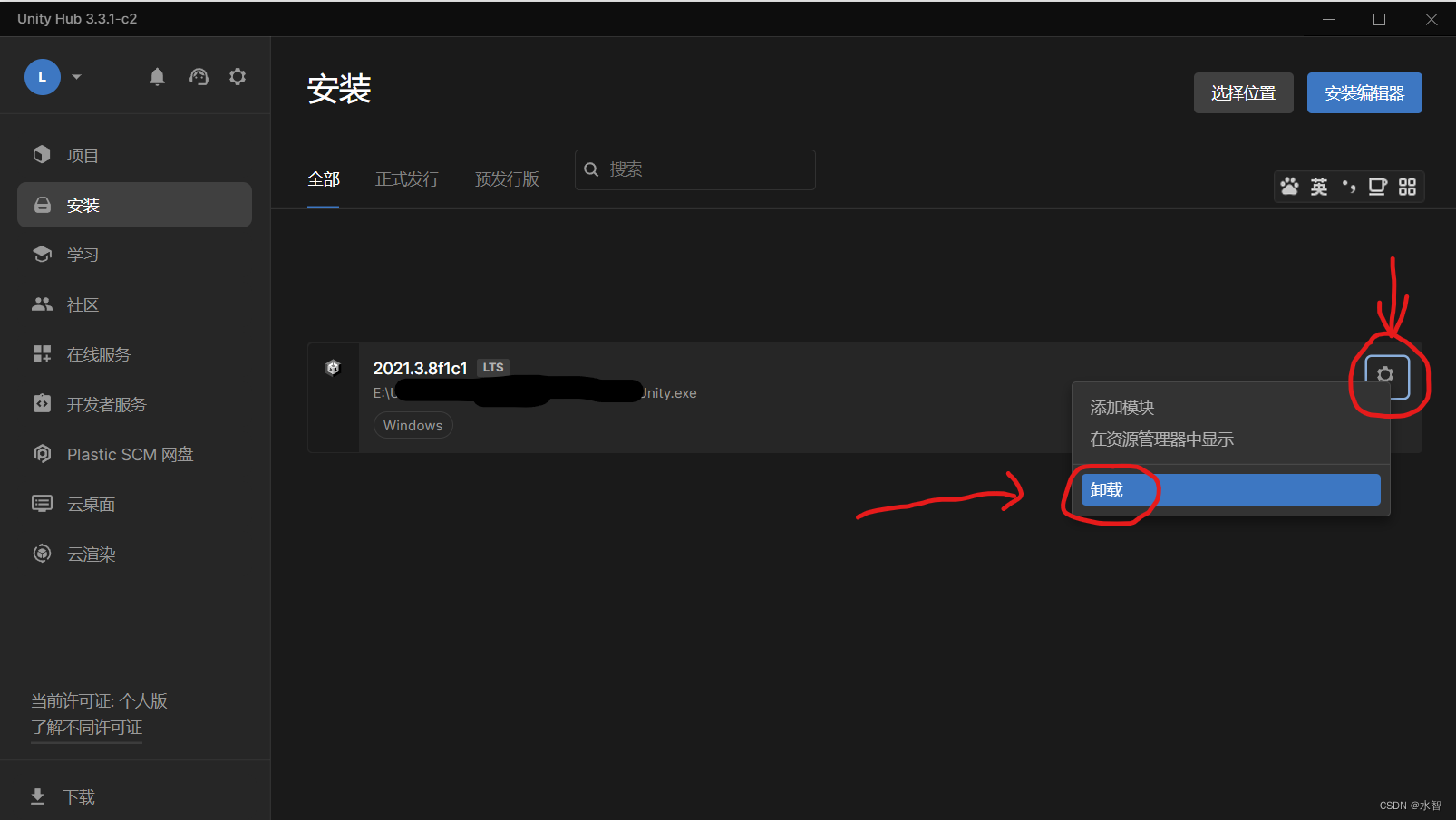Click the monitor icon for 云桌面
This screenshot has height=820, width=1456.
(42, 503)
